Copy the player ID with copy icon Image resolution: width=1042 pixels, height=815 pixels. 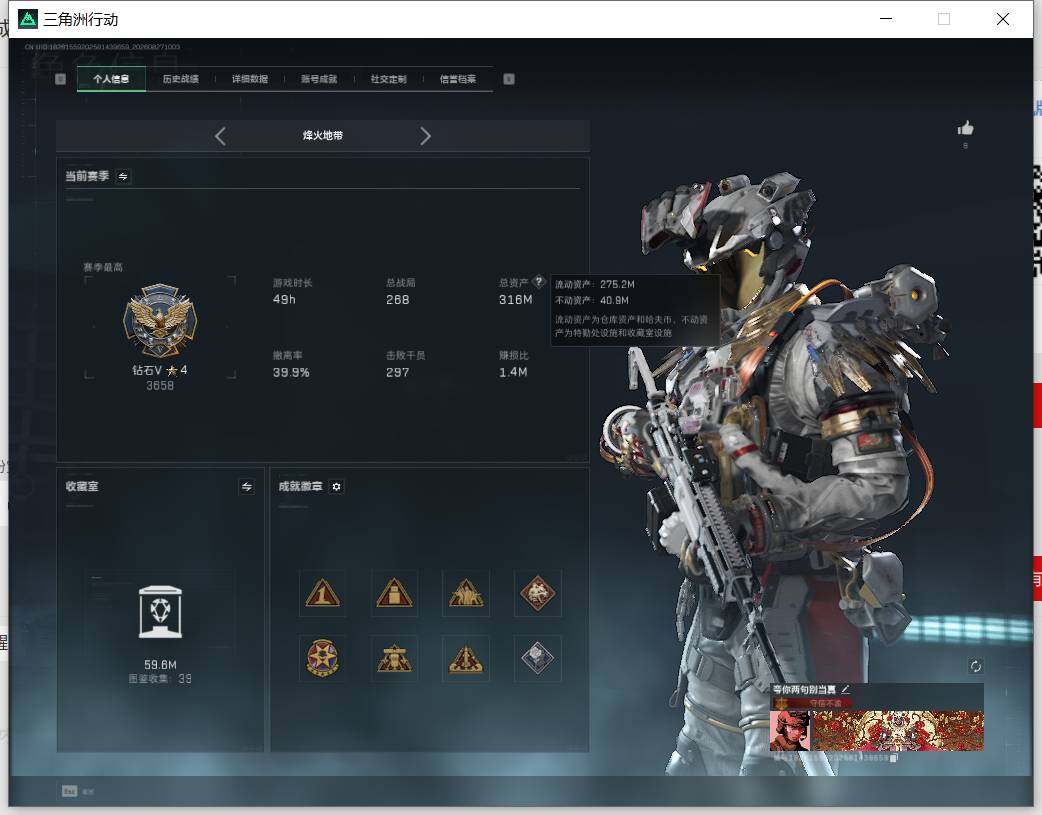[894, 757]
